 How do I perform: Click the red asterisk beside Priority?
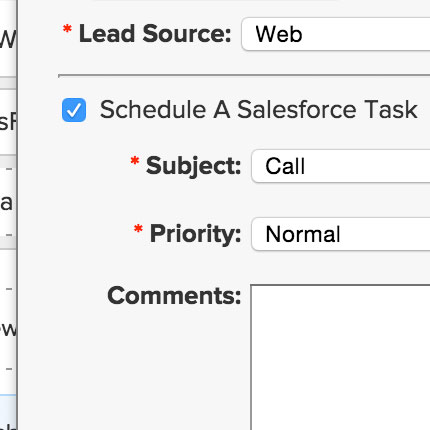pos(138,229)
